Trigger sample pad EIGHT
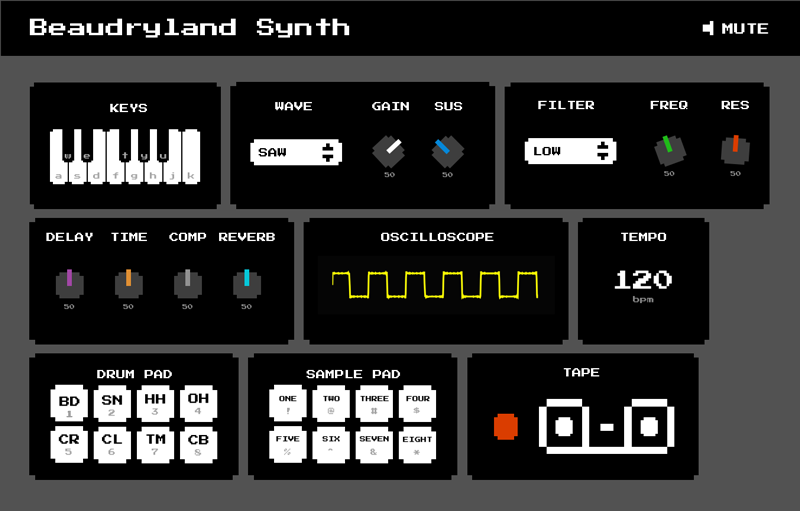This screenshot has height=511, width=800. [417, 444]
